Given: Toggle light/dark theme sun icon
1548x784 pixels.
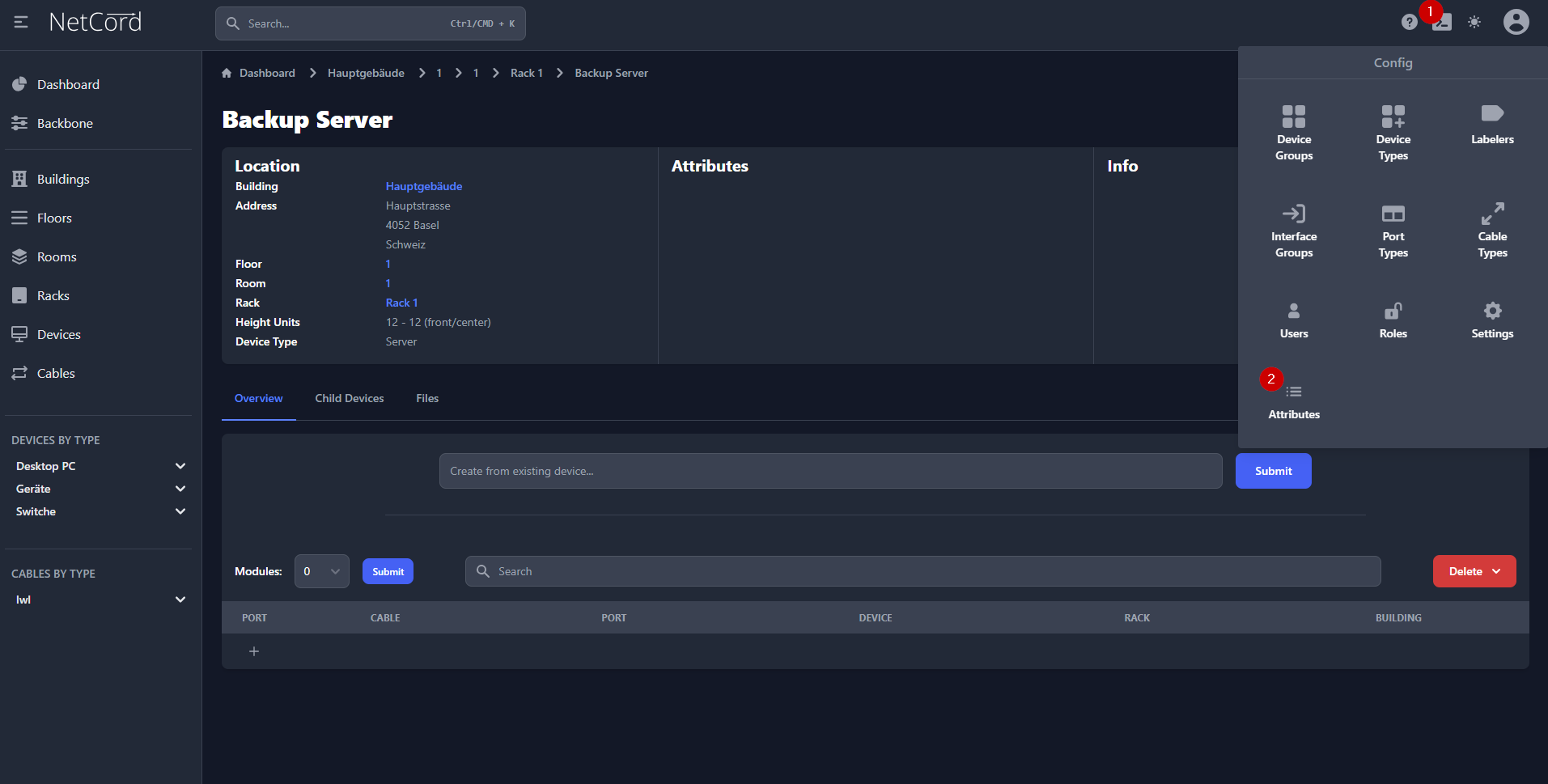Looking at the screenshot, I should pyautogui.click(x=1474, y=22).
